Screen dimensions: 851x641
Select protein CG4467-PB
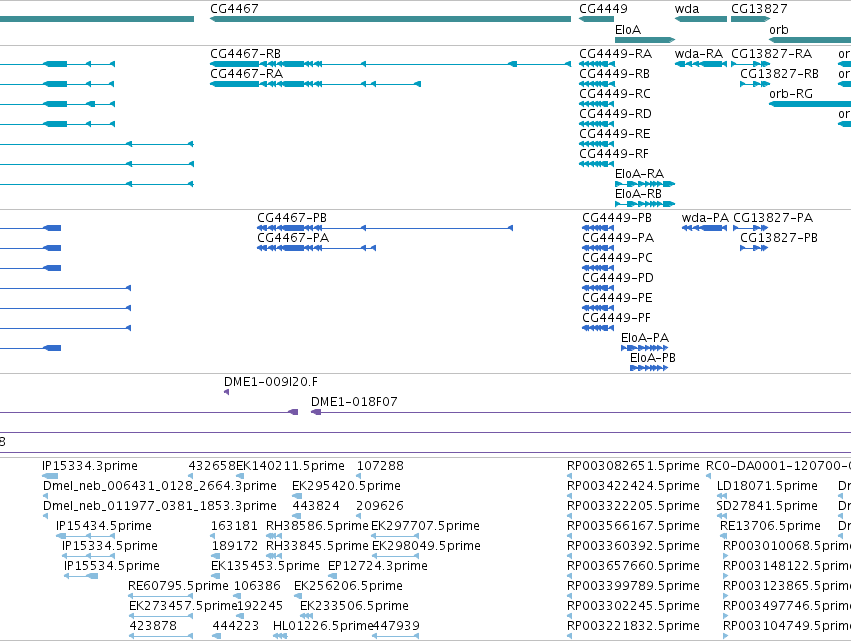[385, 228]
